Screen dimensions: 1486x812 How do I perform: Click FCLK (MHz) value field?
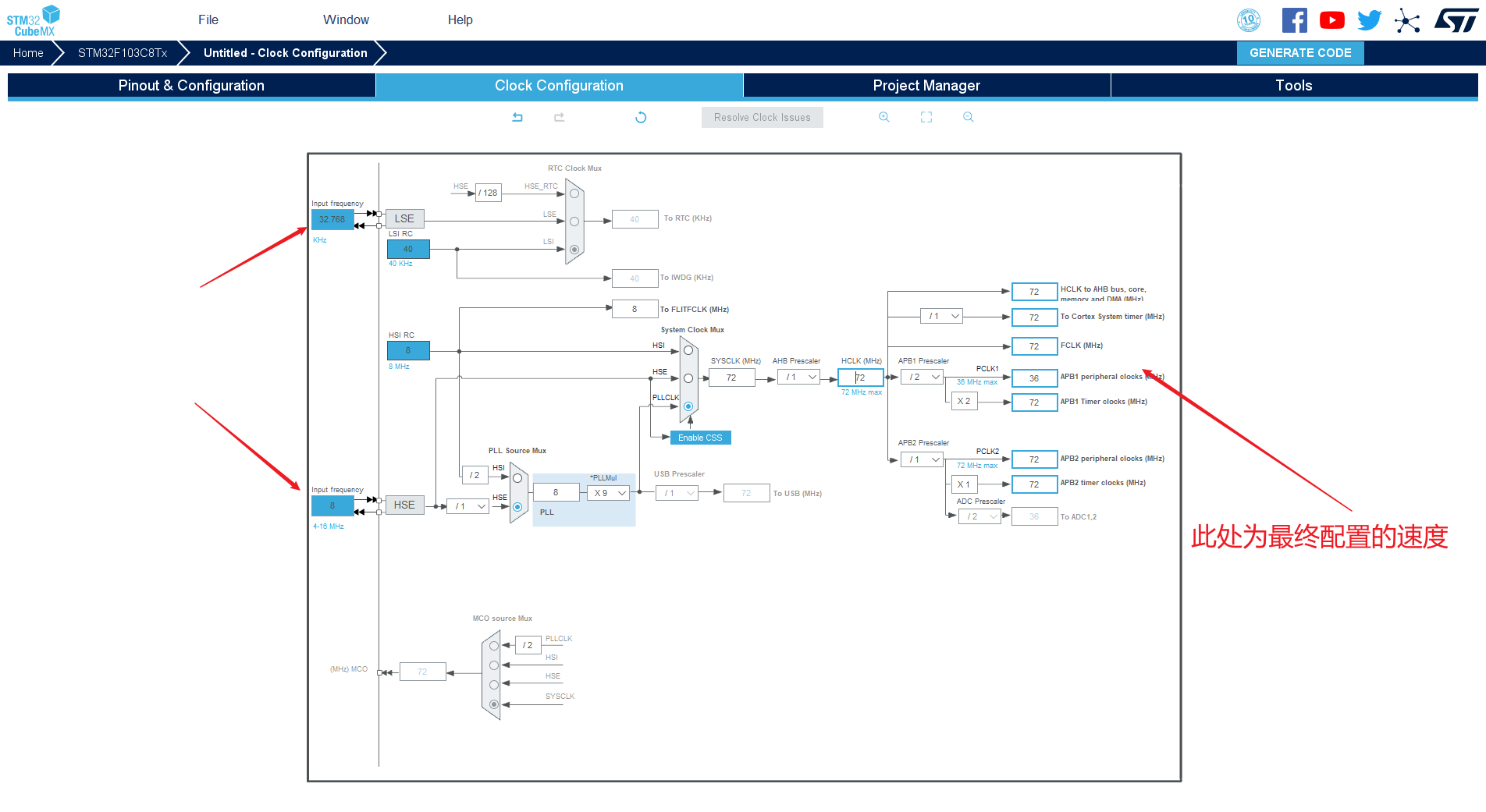pyautogui.click(x=1034, y=346)
